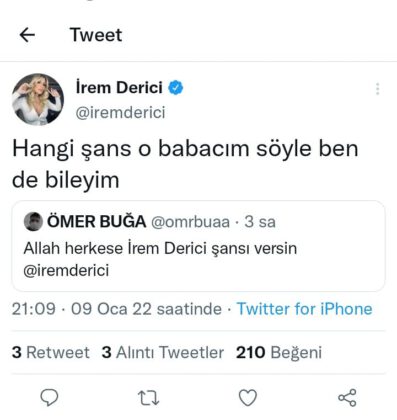The image size is (397, 420).
Task: Open ÖMER BUĞA's small avatar
Action: (x=33, y=221)
